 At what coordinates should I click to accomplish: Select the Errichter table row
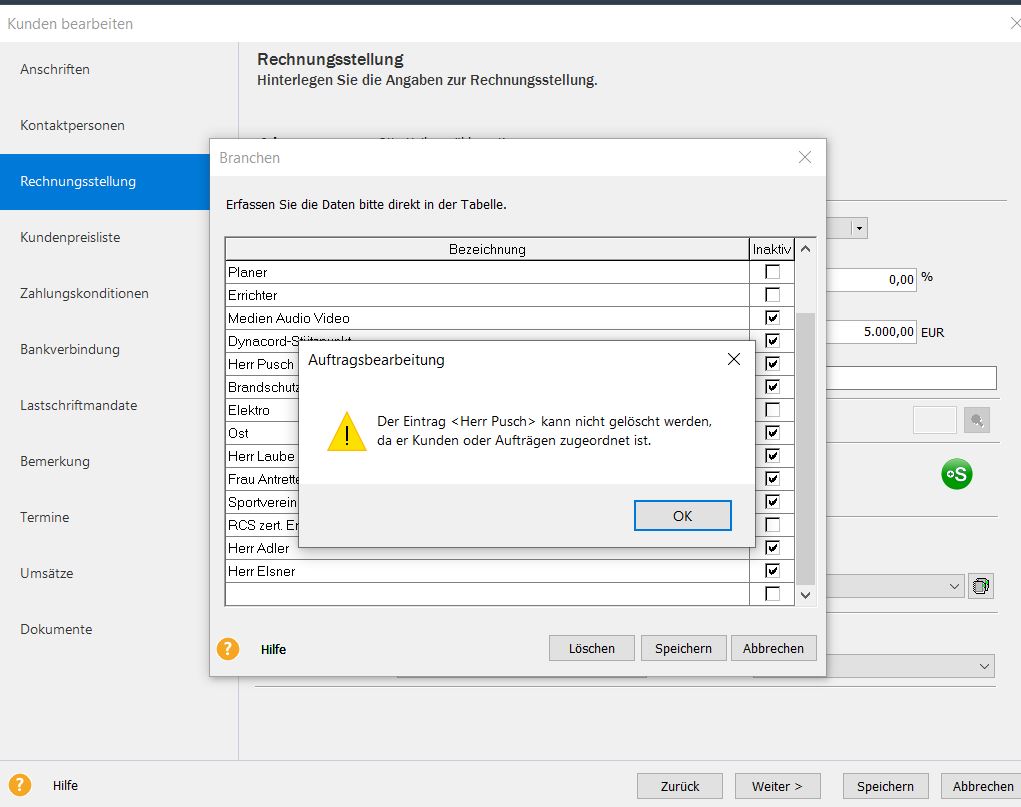point(487,295)
